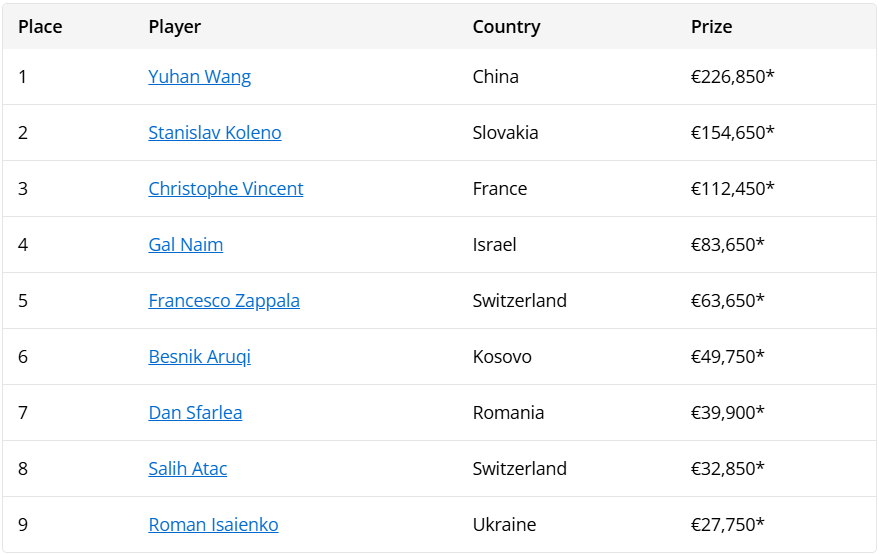Select the Kosovo country cell
The image size is (879, 555).
pyautogui.click(x=502, y=357)
